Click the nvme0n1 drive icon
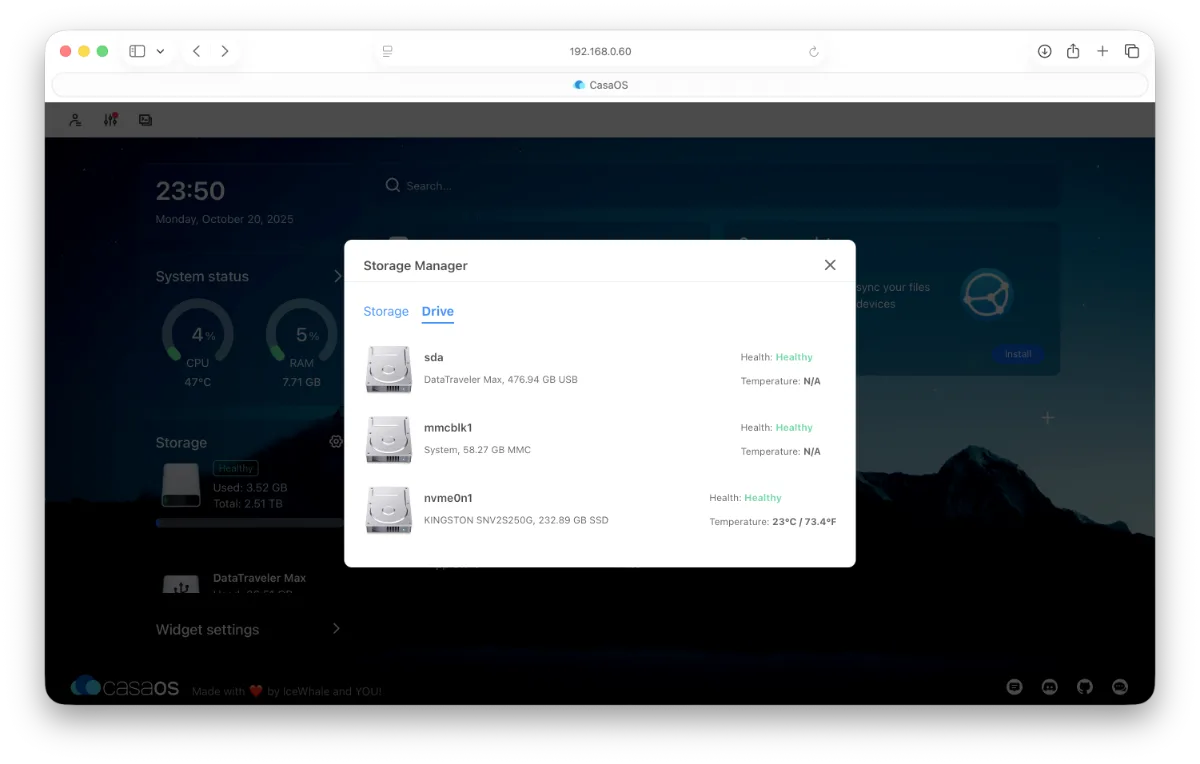This screenshot has width=1200, height=764. click(389, 509)
